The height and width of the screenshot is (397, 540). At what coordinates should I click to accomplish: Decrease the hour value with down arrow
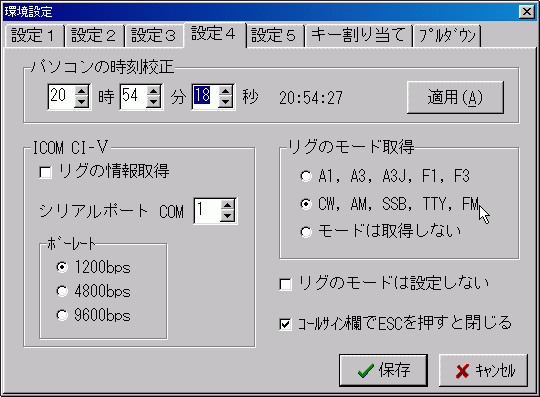click(82, 103)
